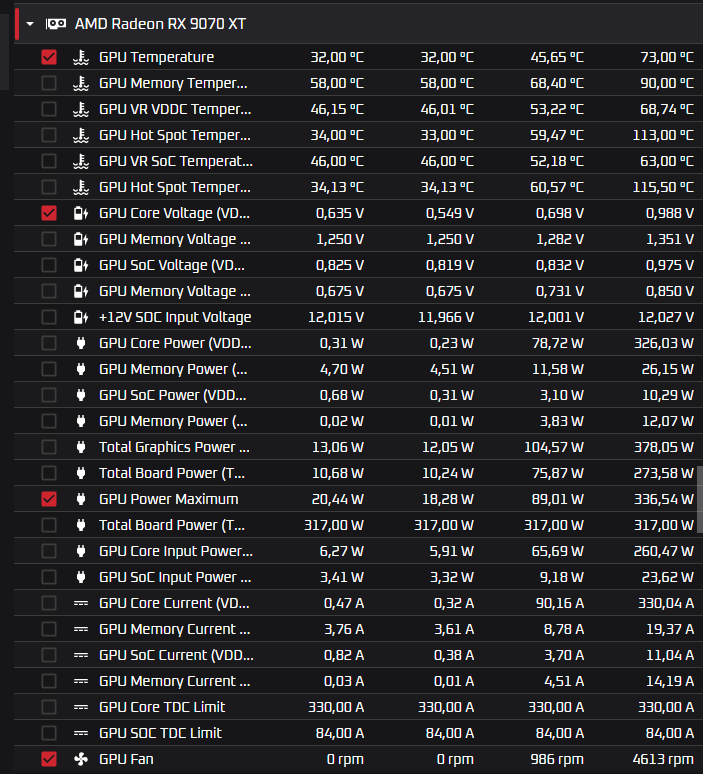Select the GPU Fan row label
This screenshot has width=703, height=774.
[x=126, y=759]
